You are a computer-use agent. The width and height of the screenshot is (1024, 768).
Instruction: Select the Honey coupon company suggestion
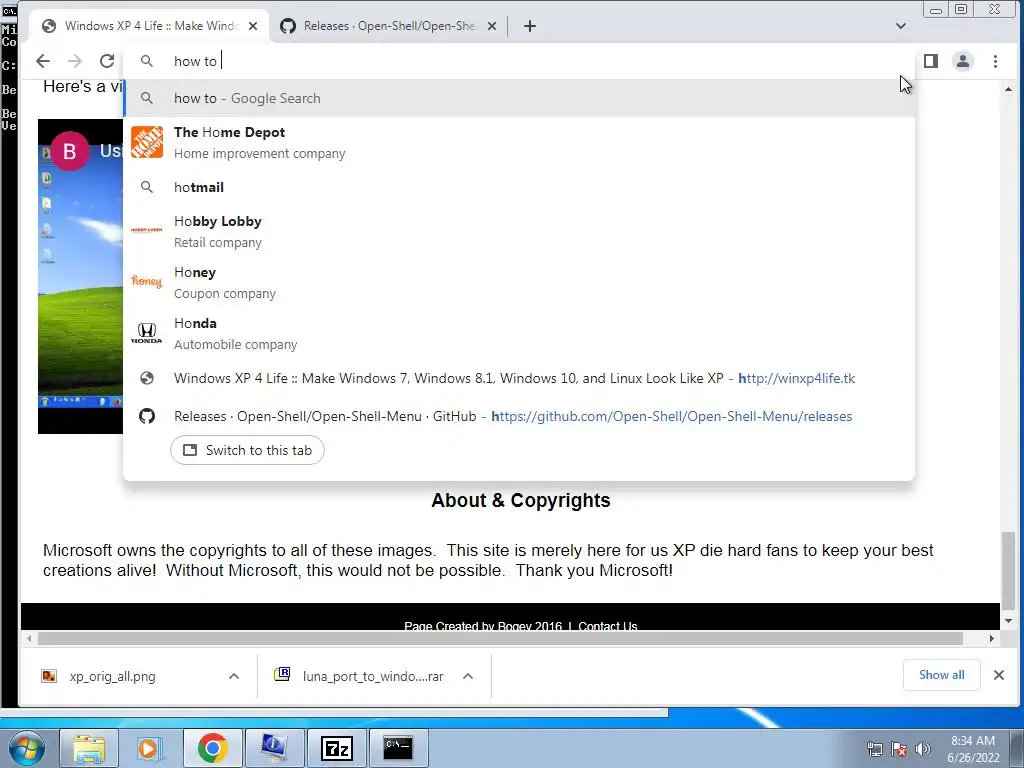click(x=519, y=282)
